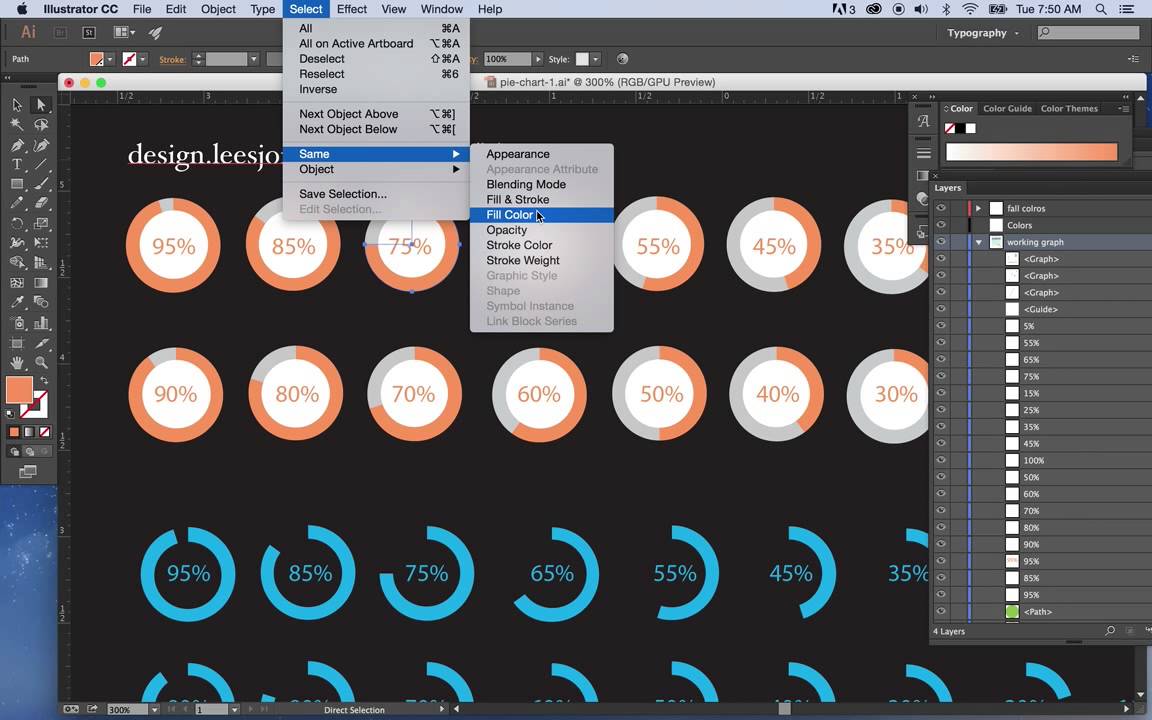The width and height of the screenshot is (1152, 720).
Task: Hide the Colors layer
Action: point(940,225)
